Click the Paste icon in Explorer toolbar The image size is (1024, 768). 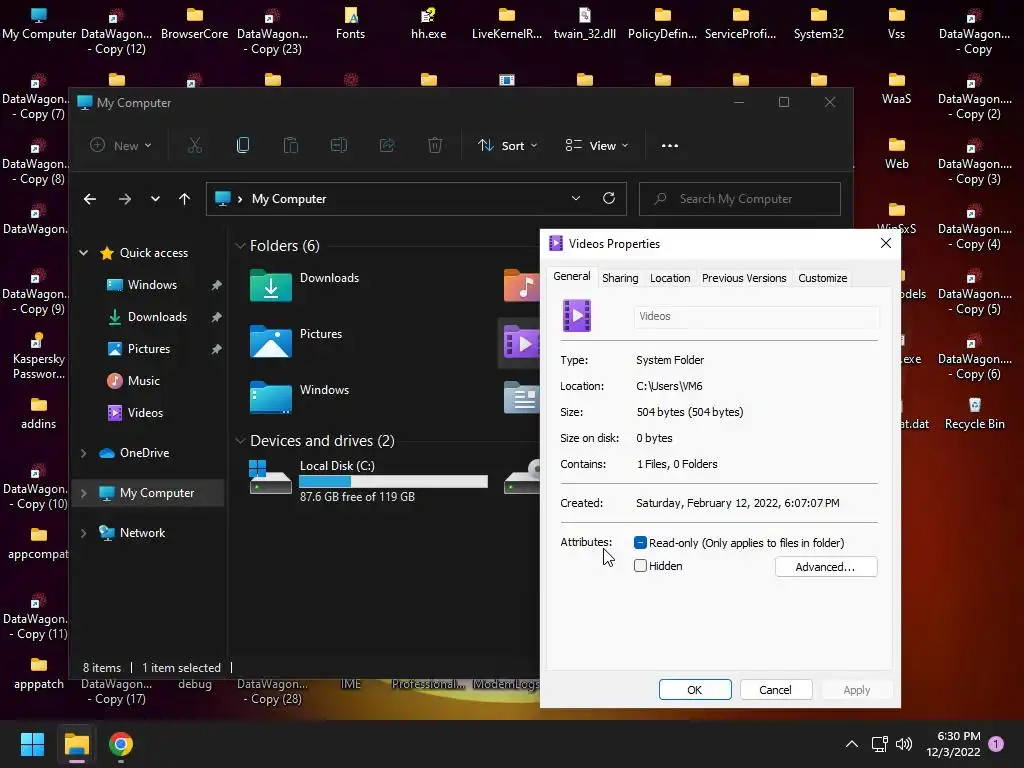click(x=291, y=145)
